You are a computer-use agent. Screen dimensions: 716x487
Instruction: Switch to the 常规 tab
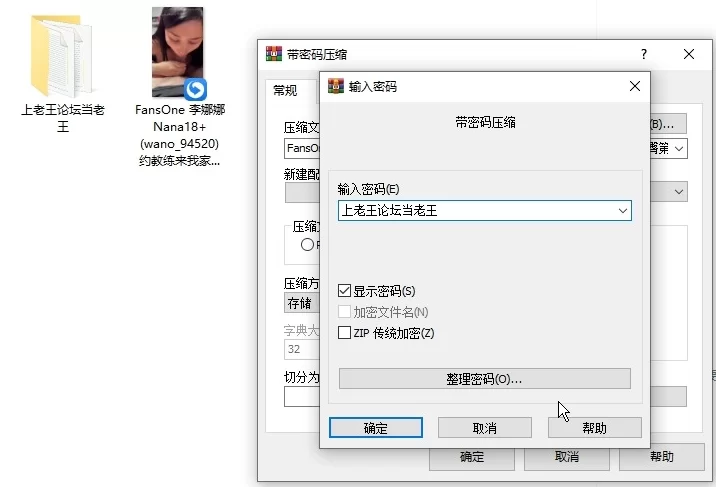pos(285,90)
